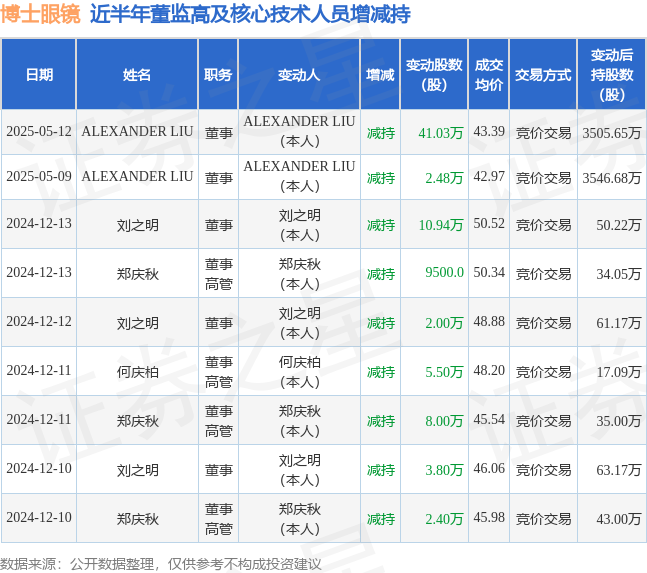Click the average price 48.88
Image resolution: width=647 pixels, height=573 pixels.
click(489, 322)
